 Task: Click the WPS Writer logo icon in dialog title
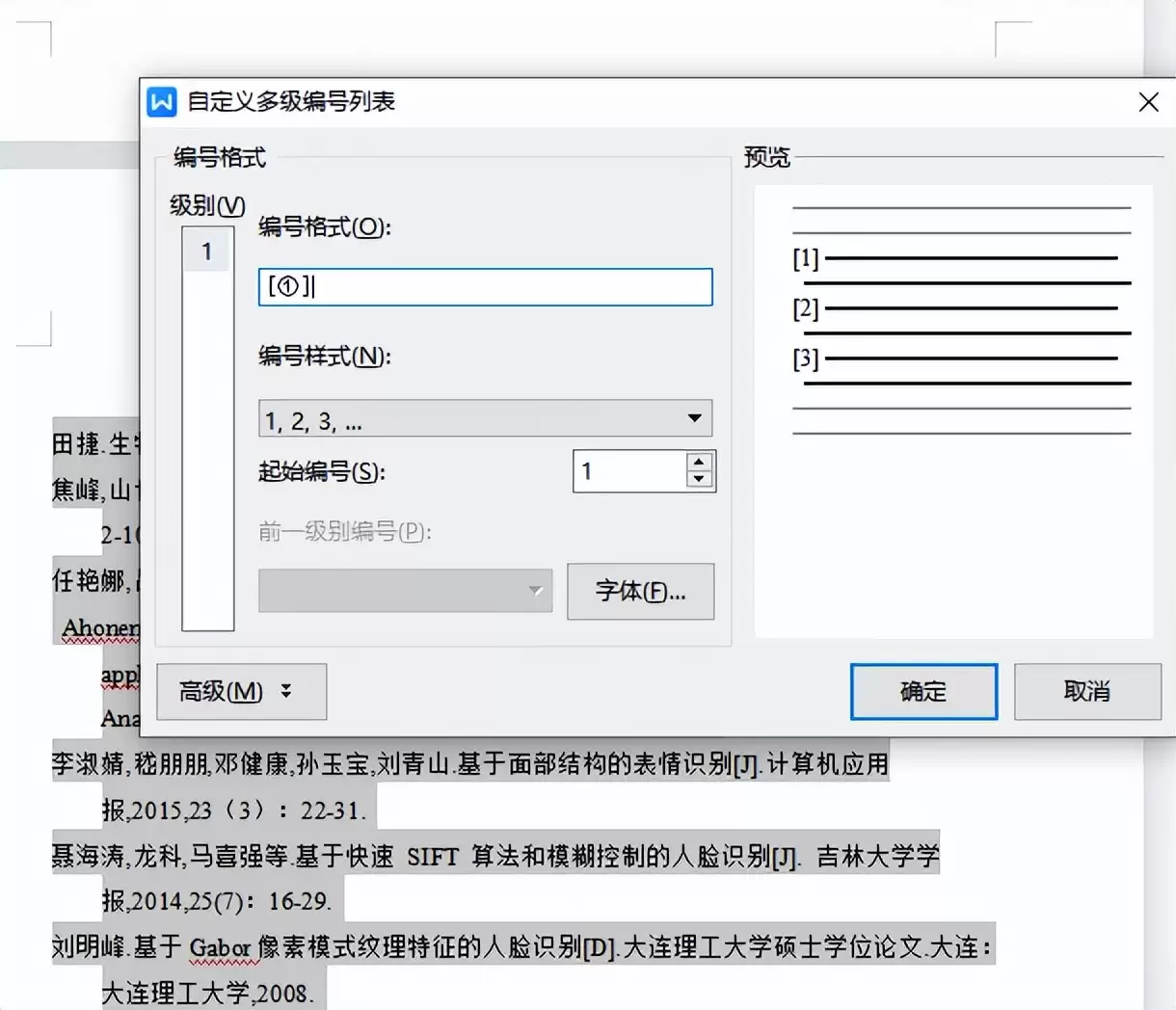[162, 101]
